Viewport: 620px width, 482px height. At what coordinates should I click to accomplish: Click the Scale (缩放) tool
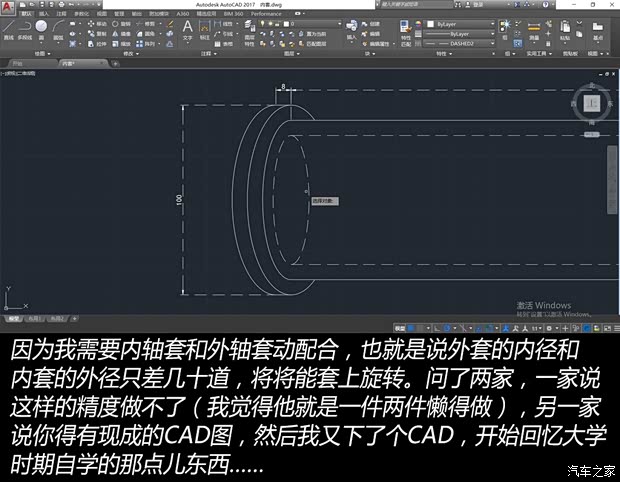click(x=121, y=44)
